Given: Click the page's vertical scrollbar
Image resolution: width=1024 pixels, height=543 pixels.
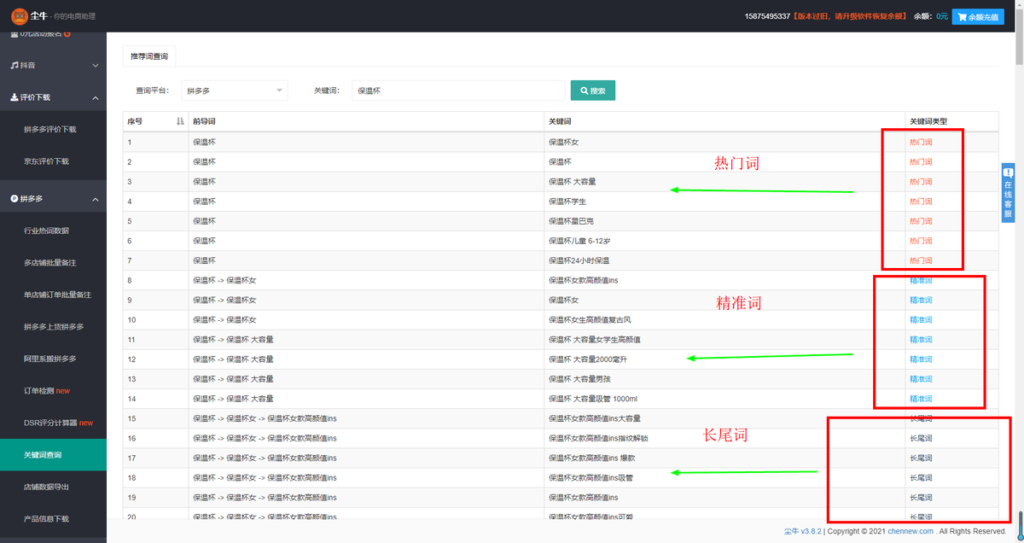Looking at the screenshot, I should coord(1019,271).
